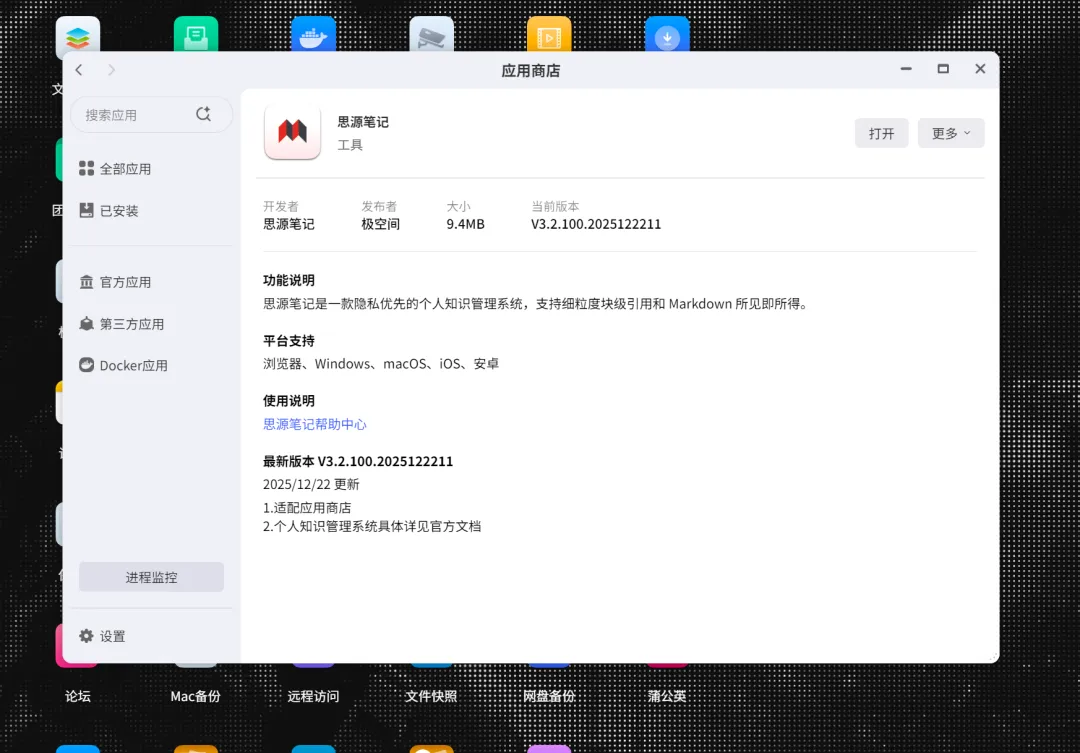Open the 论坛 desktop shortcut
The width and height of the screenshot is (1080, 753).
click(78, 697)
